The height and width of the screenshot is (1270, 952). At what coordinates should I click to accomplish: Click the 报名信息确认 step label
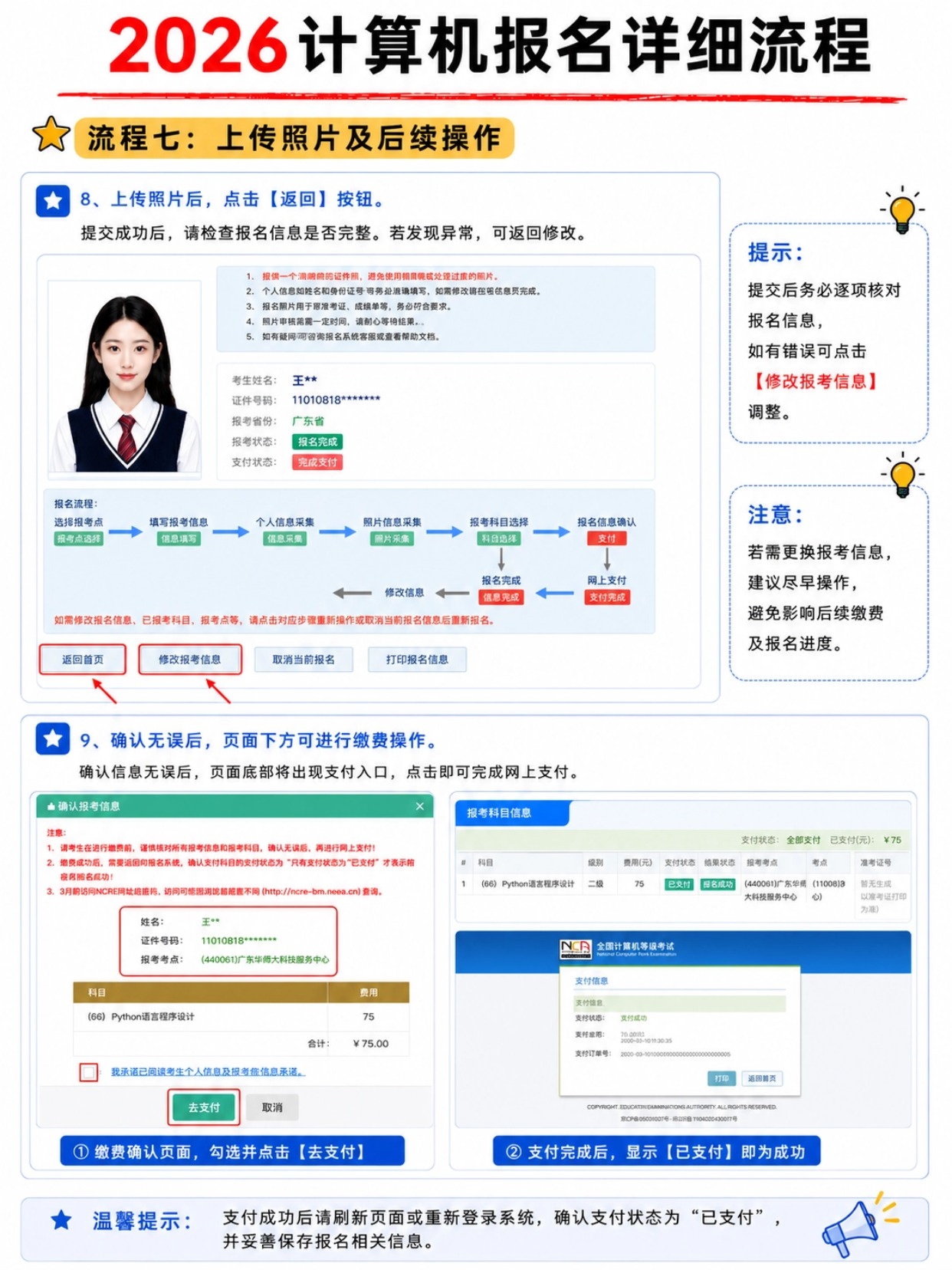(606, 521)
